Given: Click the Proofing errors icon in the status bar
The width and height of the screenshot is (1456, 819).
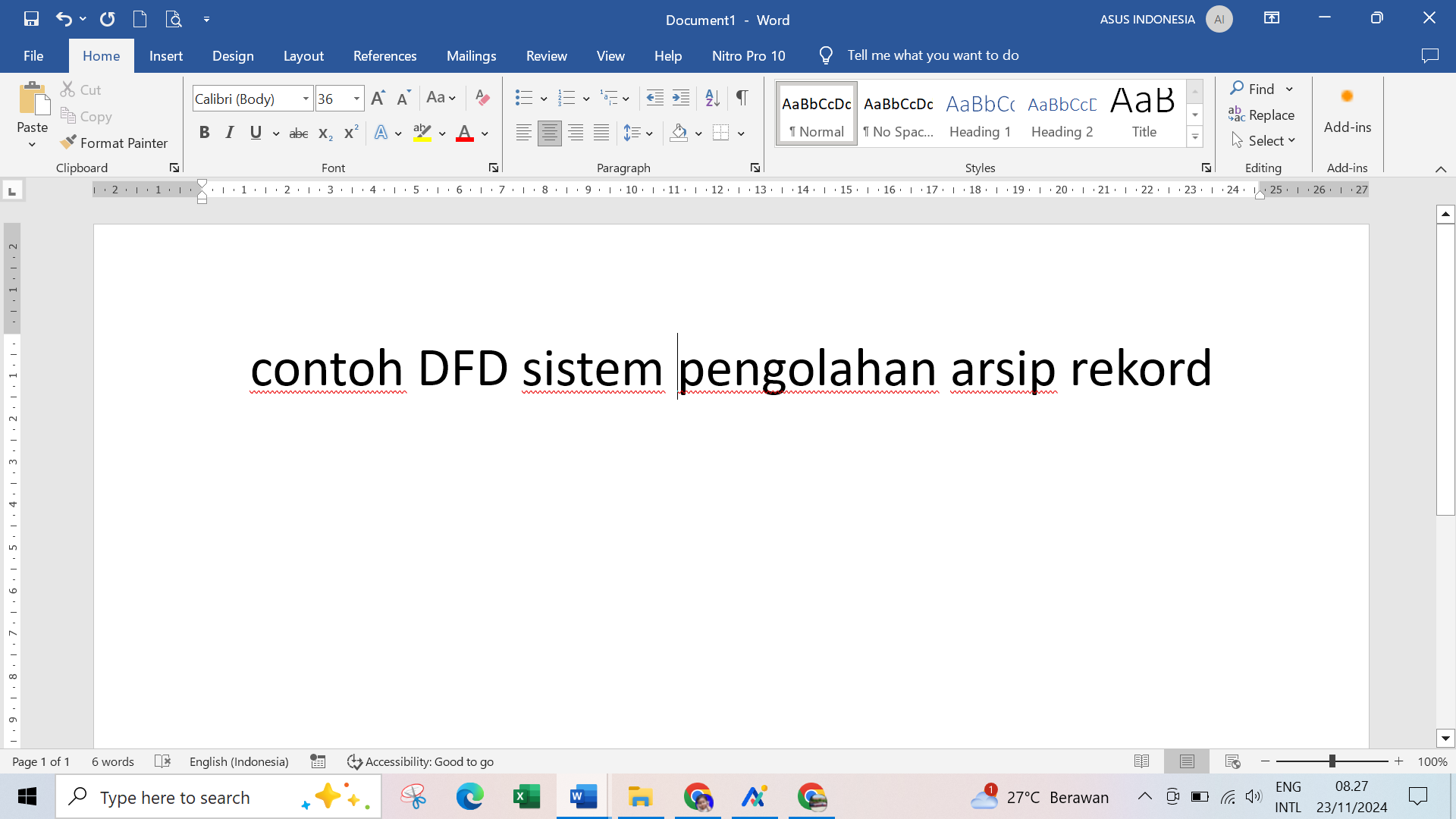Looking at the screenshot, I should click(x=162, y=761).
